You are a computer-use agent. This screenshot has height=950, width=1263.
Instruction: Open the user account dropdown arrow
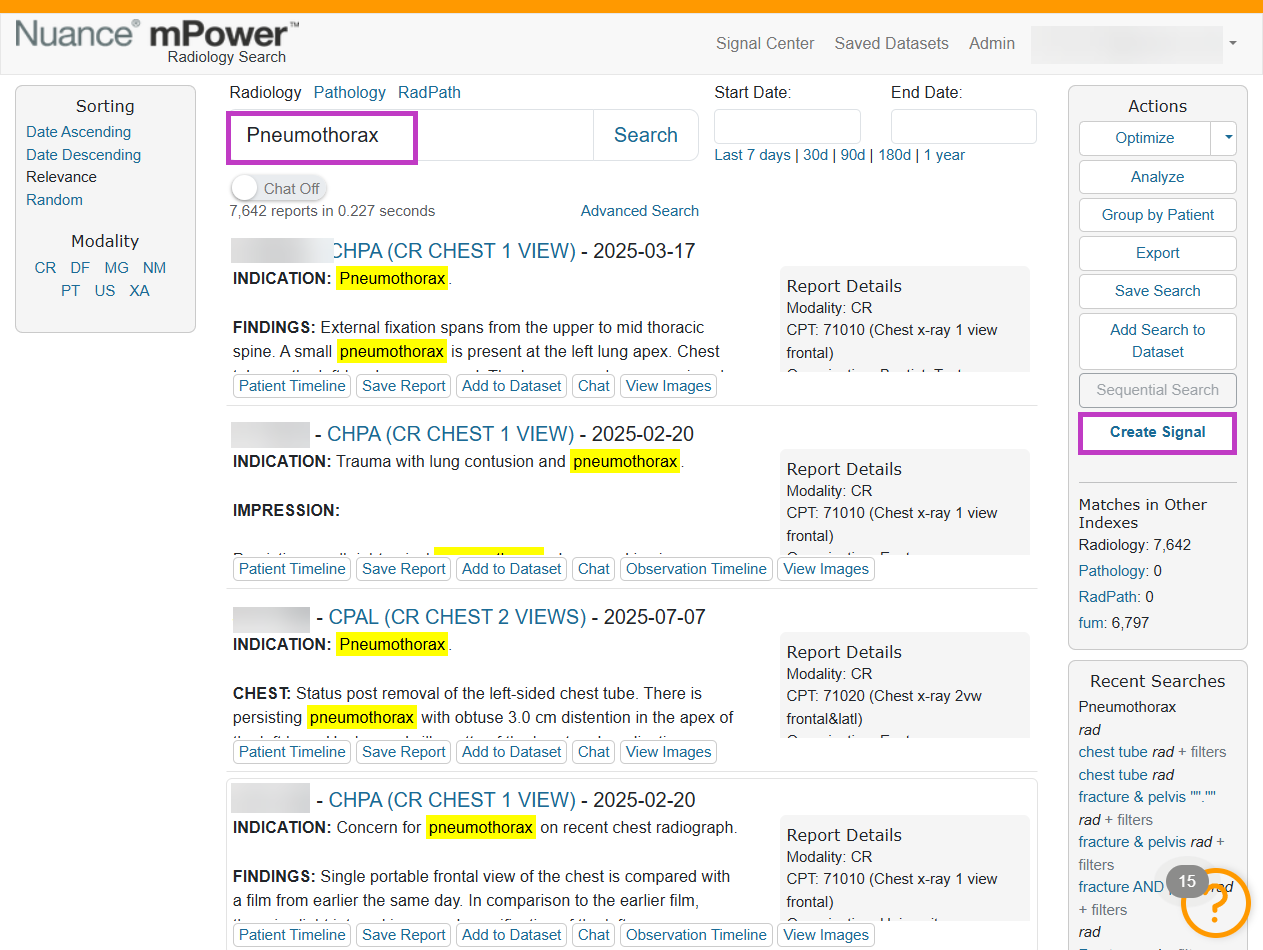[1233, 43]
